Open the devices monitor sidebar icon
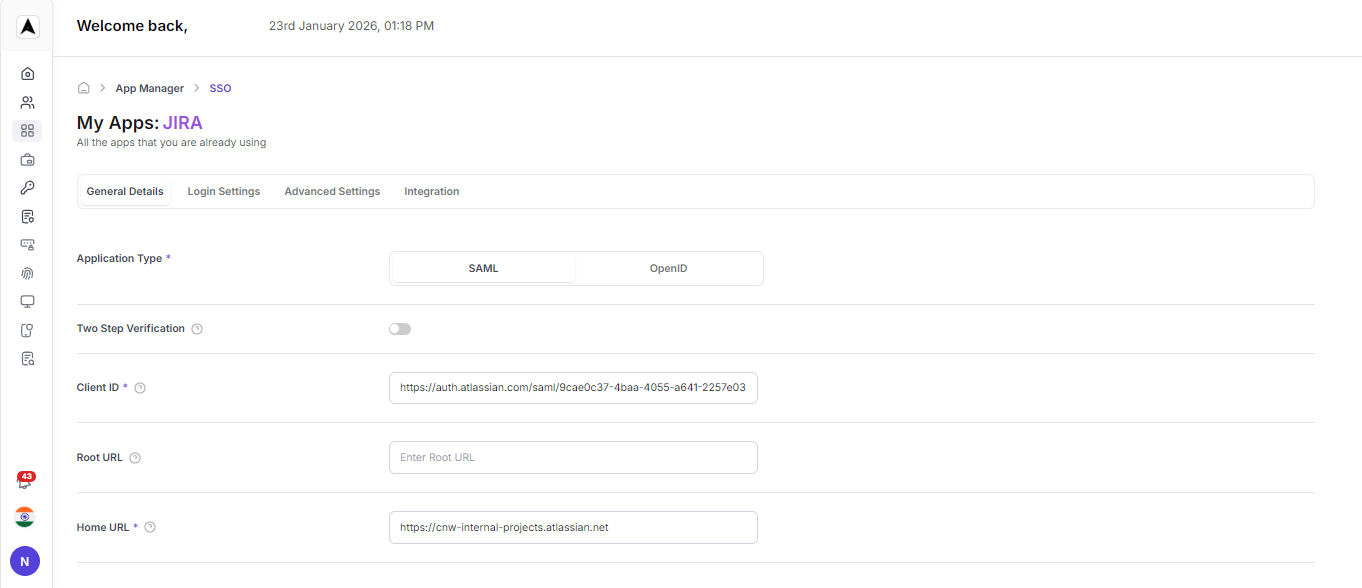The image size is (1362, 588). (27, 301)
